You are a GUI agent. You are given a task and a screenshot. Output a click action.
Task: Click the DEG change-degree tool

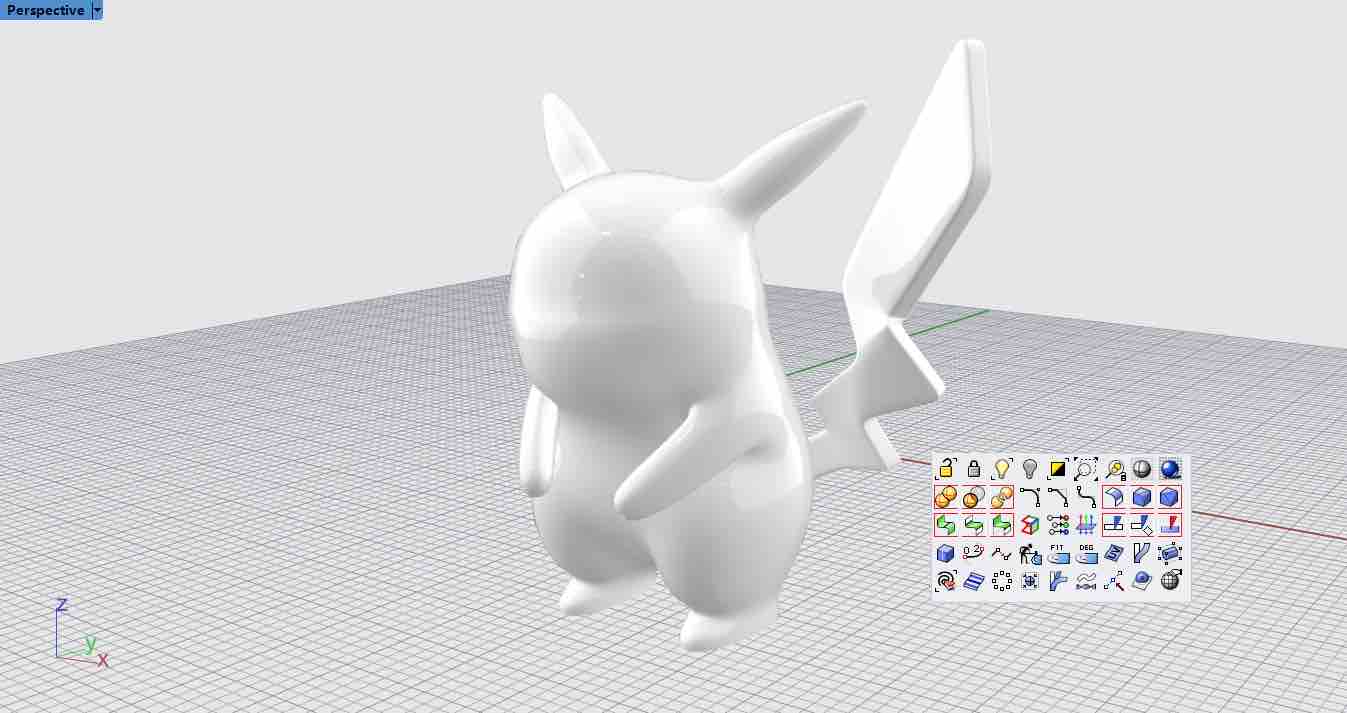pos(1084,553)
